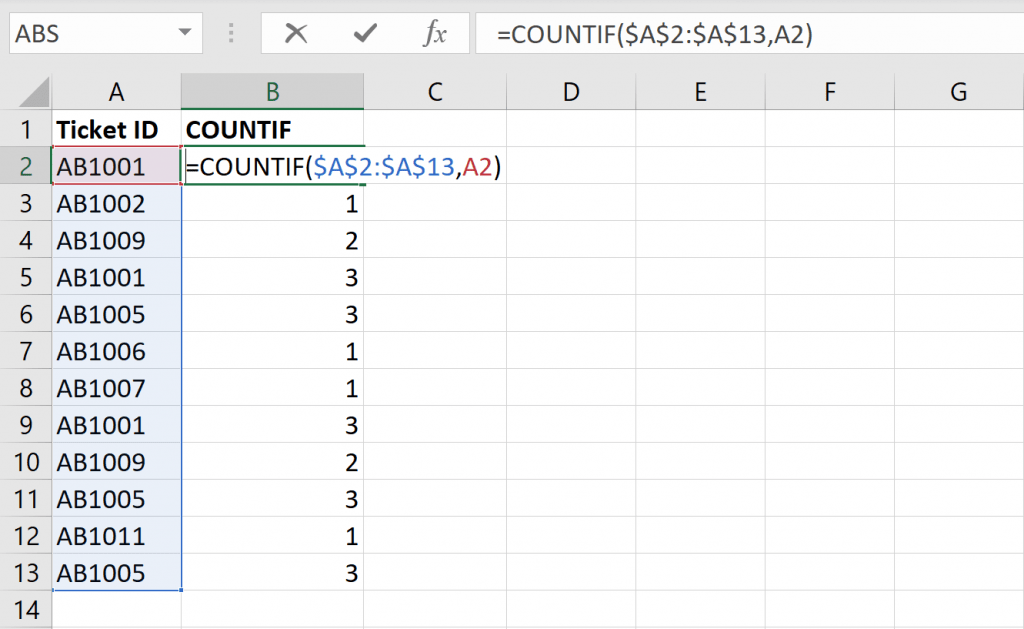This screenshot has width=1024, height=629.
Task: Click cell A2 containing AB1001
Action: 116,167
